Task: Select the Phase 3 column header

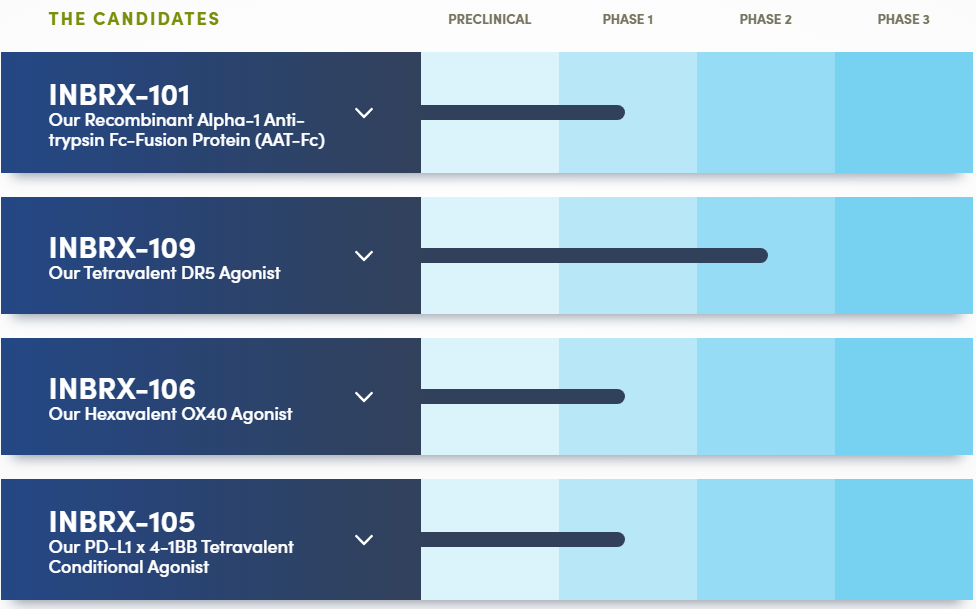Action: [903, 19]
